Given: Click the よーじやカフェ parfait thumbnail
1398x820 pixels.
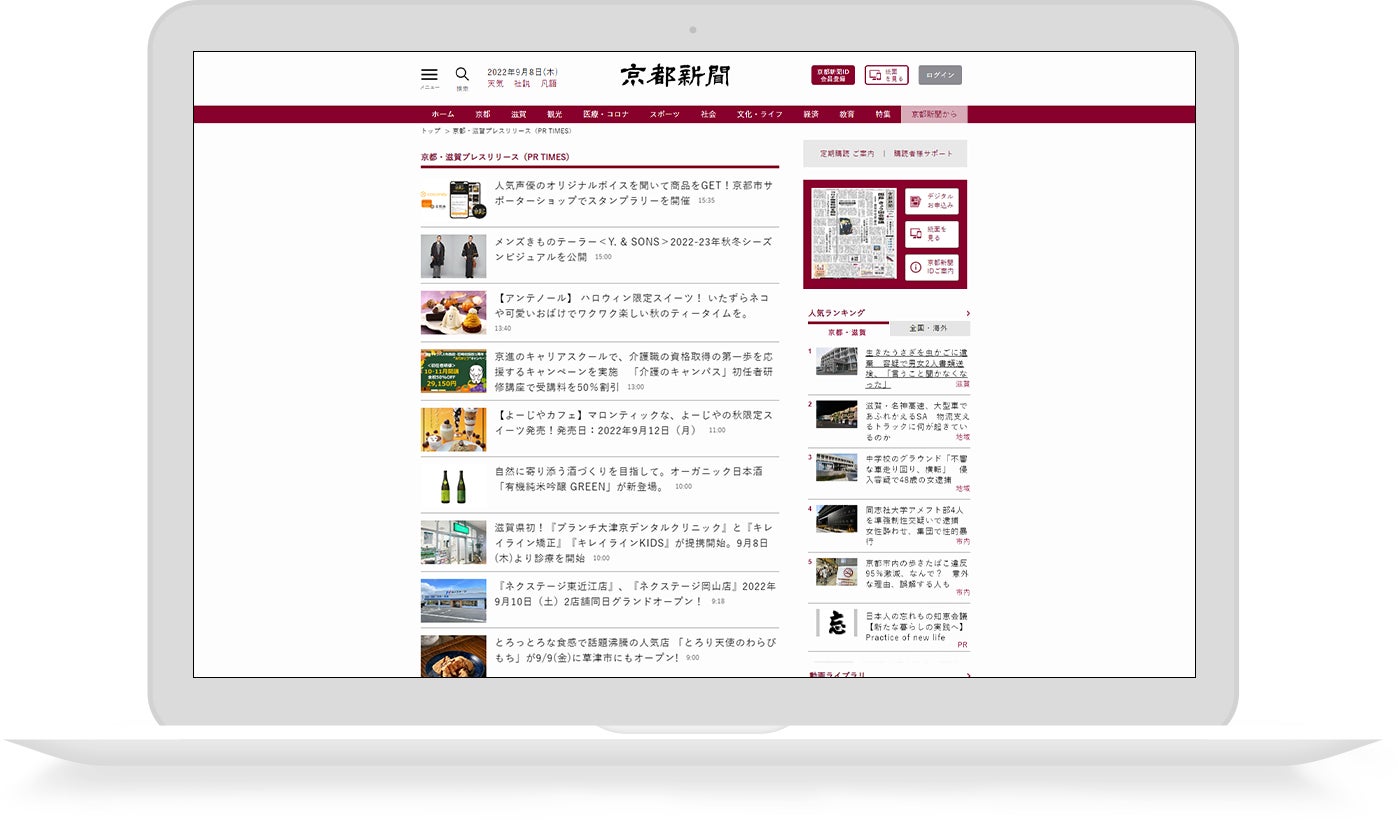Looking at the screenshot, I should tap(453, 429).
